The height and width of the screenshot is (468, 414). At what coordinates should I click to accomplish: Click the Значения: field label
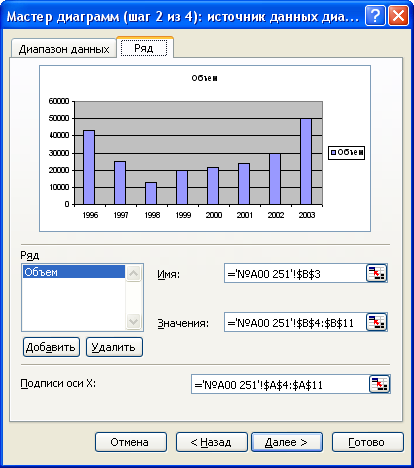point(183,323)
